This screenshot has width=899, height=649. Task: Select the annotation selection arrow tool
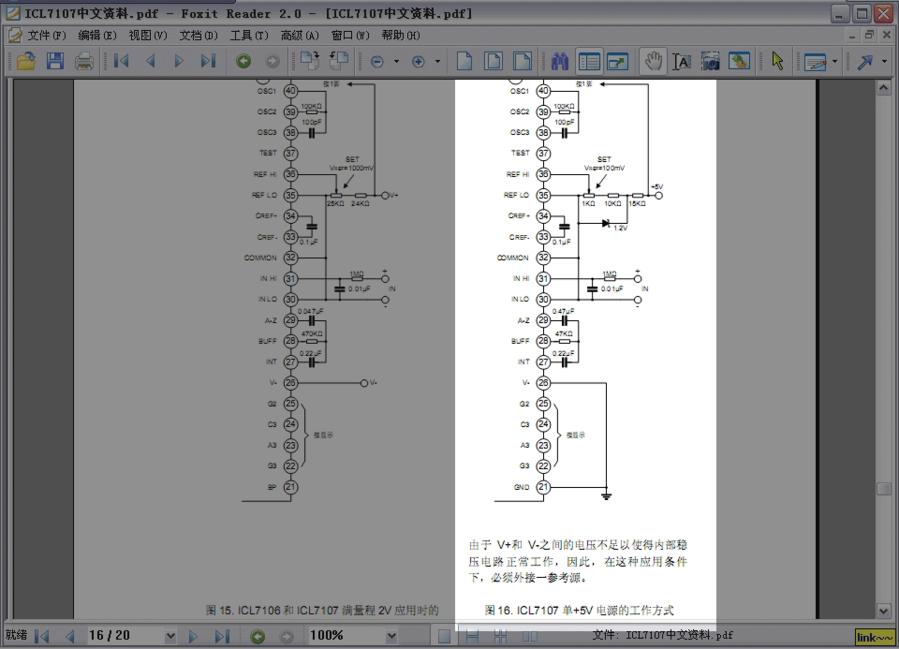click(x=777, y=61)
